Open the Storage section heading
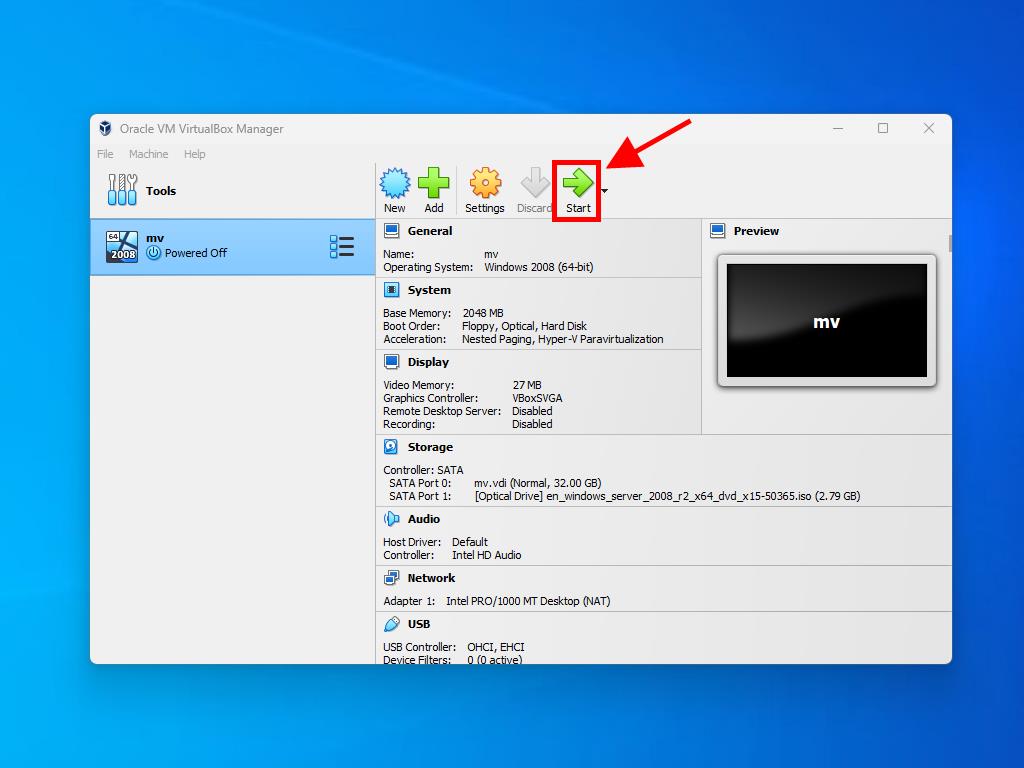This screenshot has width=1024, height=768. tap(430, 447)
